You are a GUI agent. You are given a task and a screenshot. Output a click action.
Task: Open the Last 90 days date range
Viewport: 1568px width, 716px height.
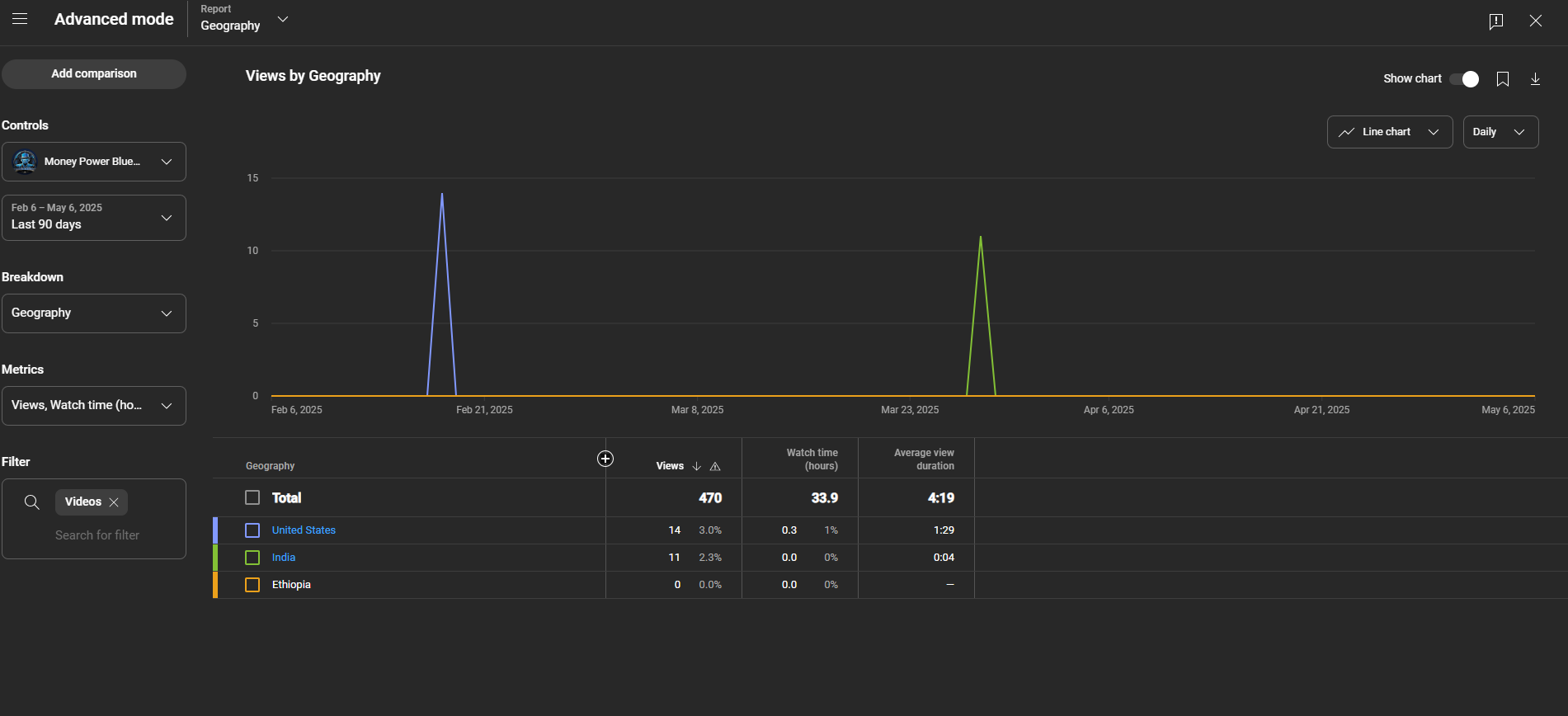pyautogui.click(x=94, y=218)
